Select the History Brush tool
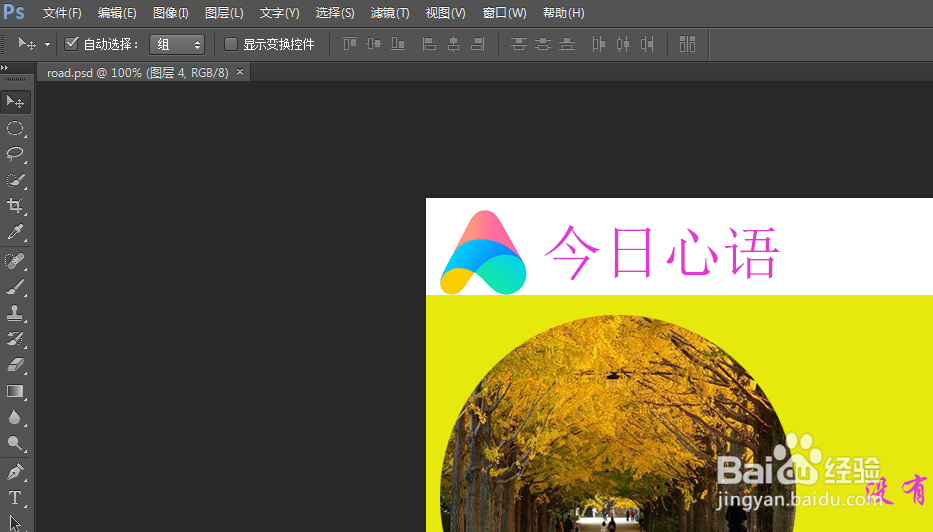Viewport: 933px width, 532px height. (15, 339)
